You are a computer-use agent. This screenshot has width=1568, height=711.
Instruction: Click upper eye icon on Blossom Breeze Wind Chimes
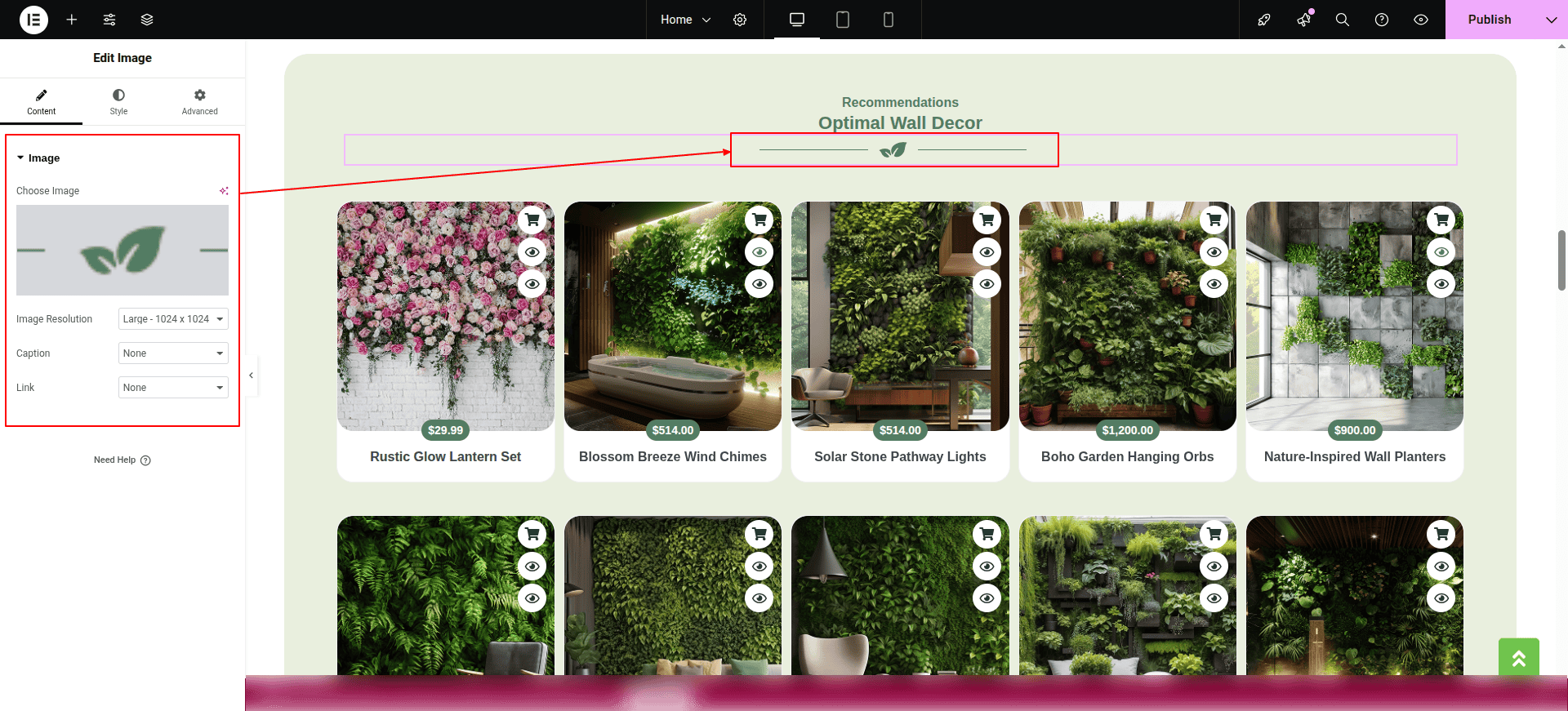(x=759, y=251)
